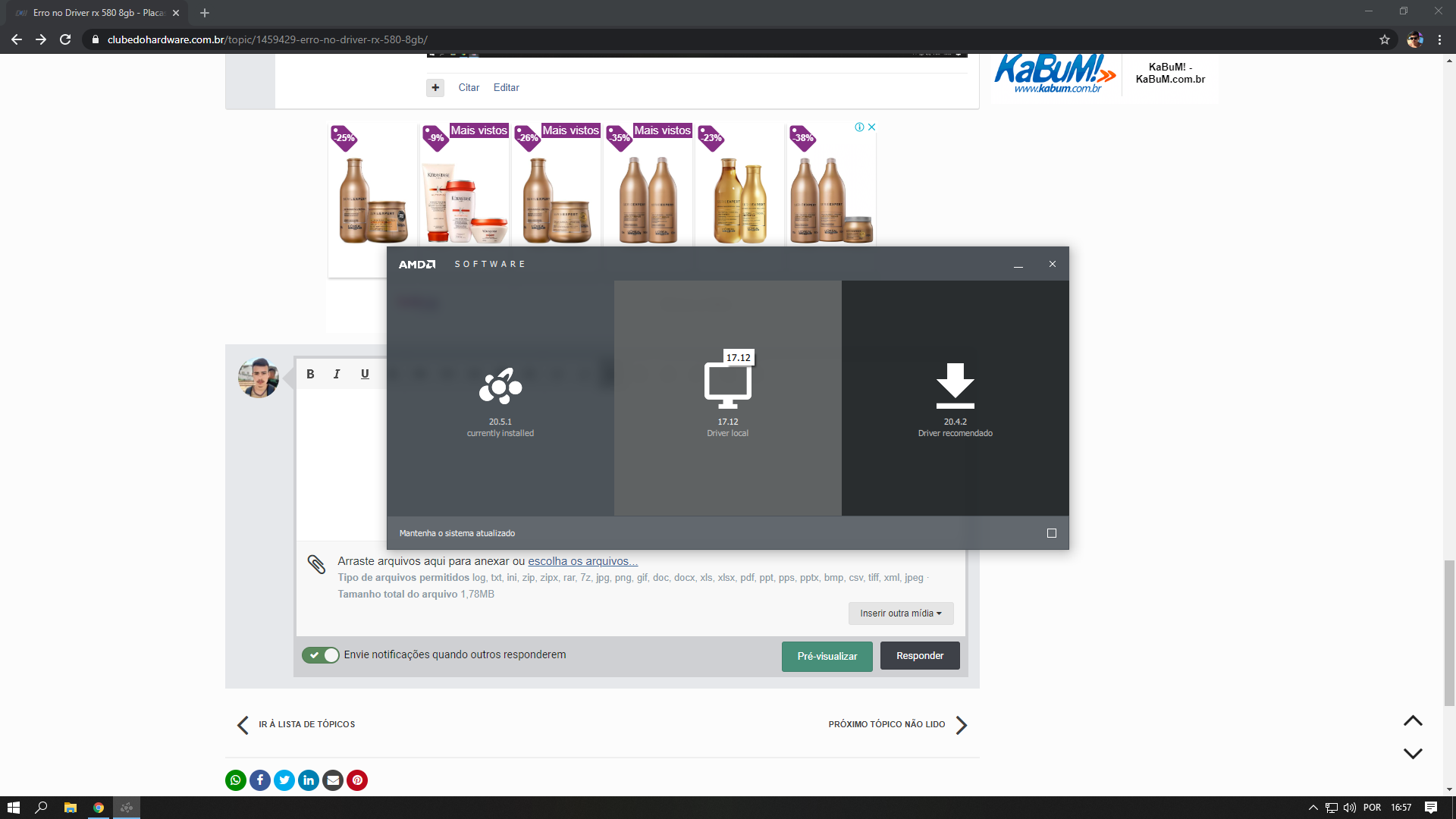Image resolution: width=1456 pixels, height=819 pixels.
Task: Toggle underline formatting in the reply editor
Action: tap(365, 374)
